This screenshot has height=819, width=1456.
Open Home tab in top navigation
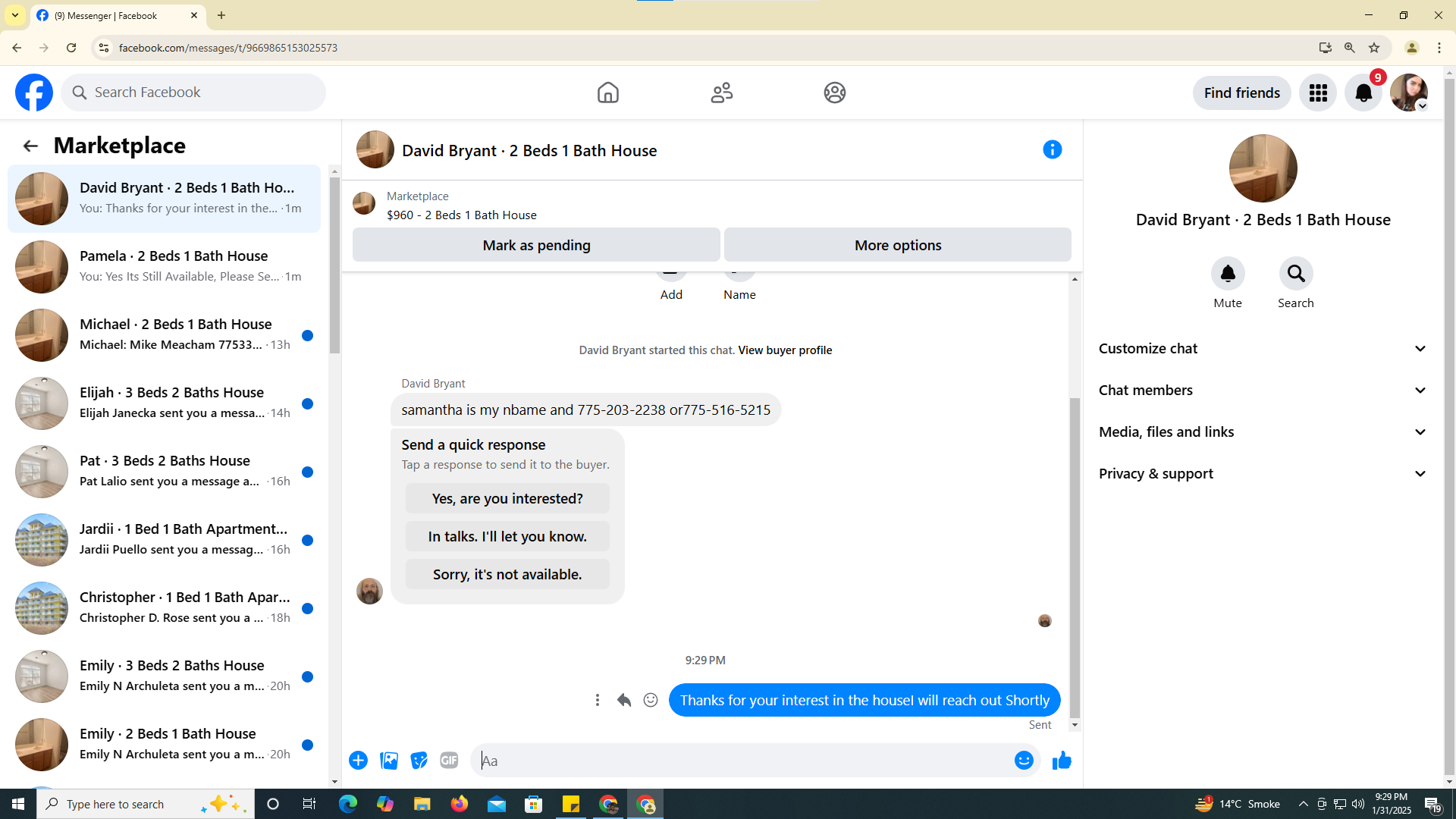[x=607, y=93]
